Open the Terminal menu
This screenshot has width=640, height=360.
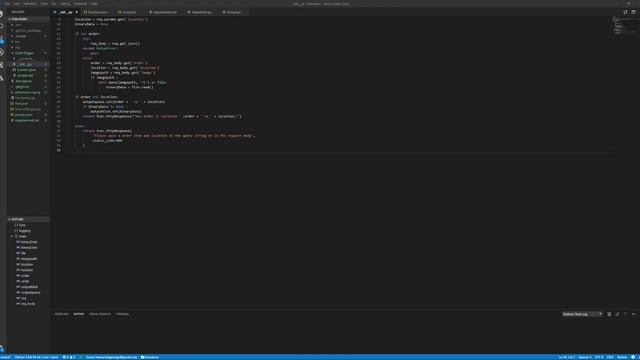80,4
